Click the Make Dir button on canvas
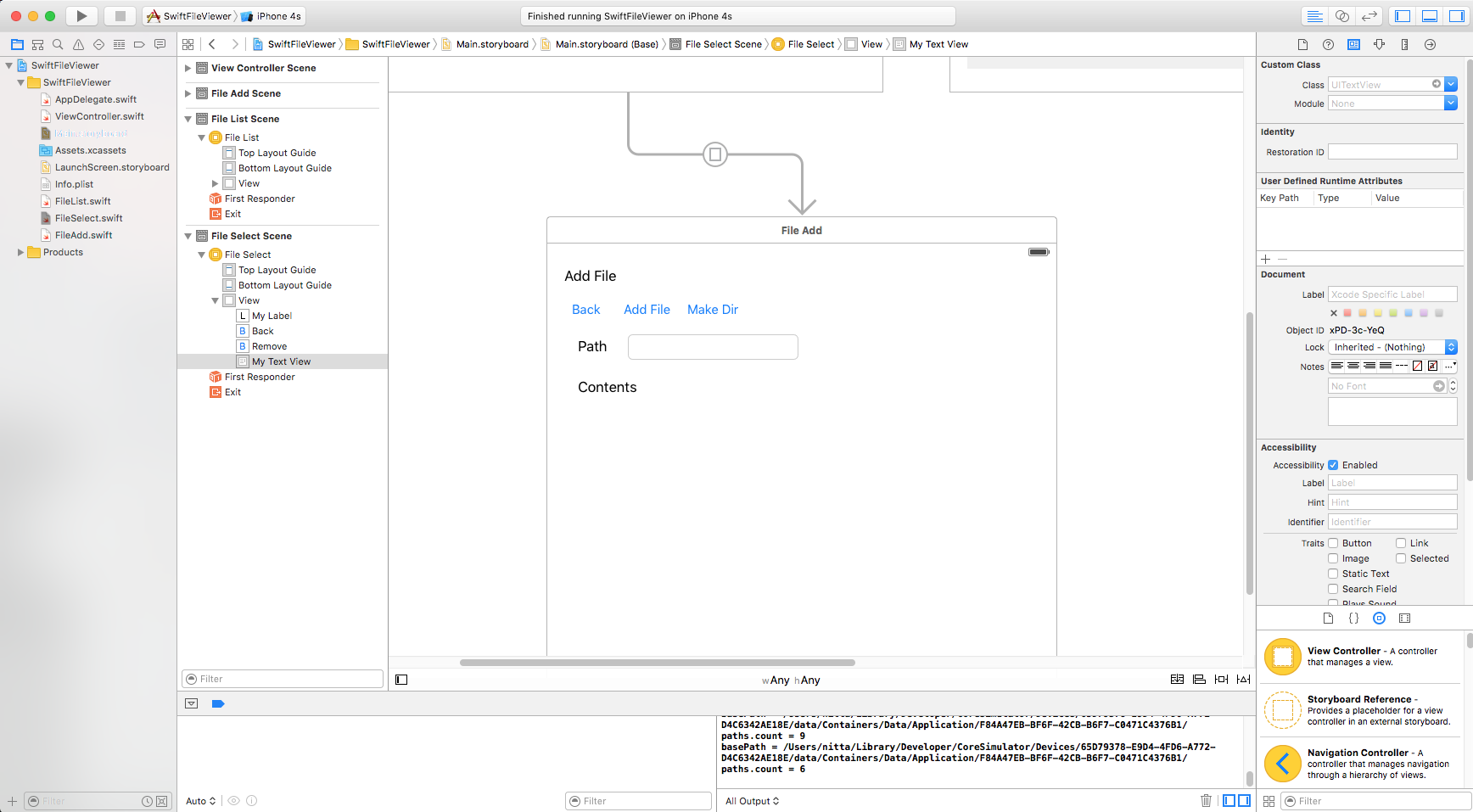Image resolution: width=1473 pixels, height=812 pixels. (x=712, y=310)
